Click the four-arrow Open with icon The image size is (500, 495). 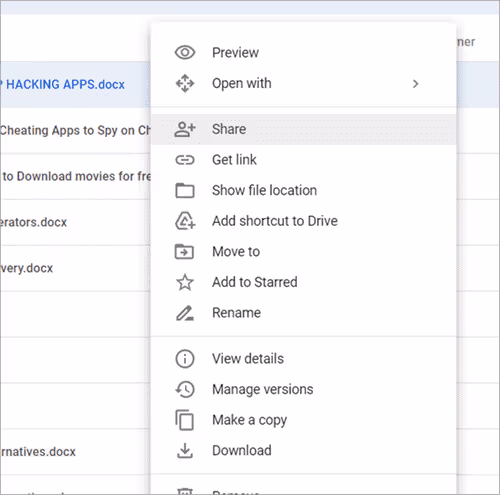coord(185,83)
